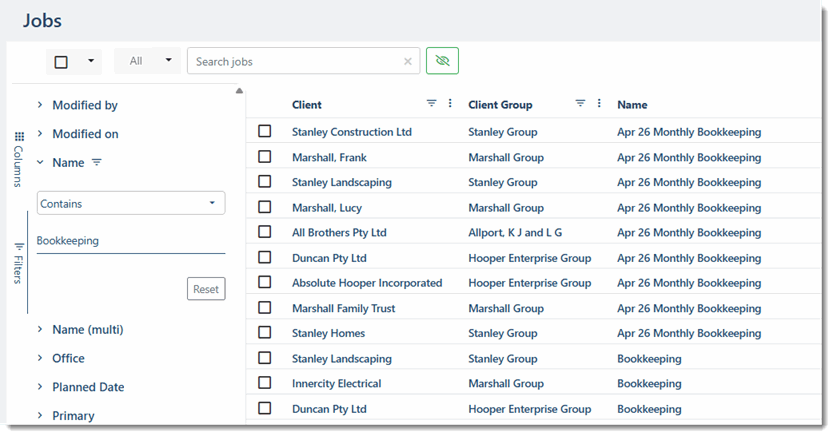829x432 pixels.
Task: Open client Marshall, Frank
Action: (329, 157)
